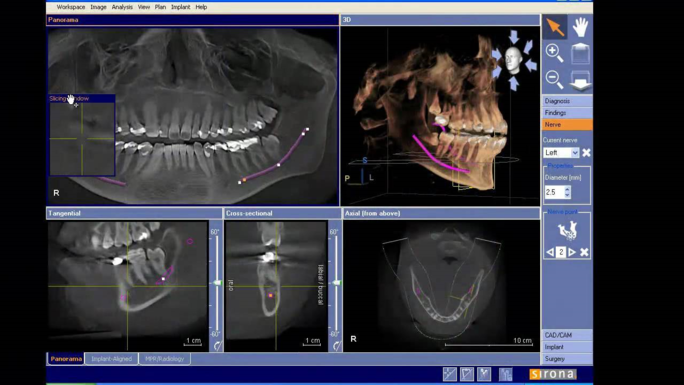Go to previous nerve point arrow
This screenshot has width=684, height=385.
pyautogui.click(x=551, y=252)
